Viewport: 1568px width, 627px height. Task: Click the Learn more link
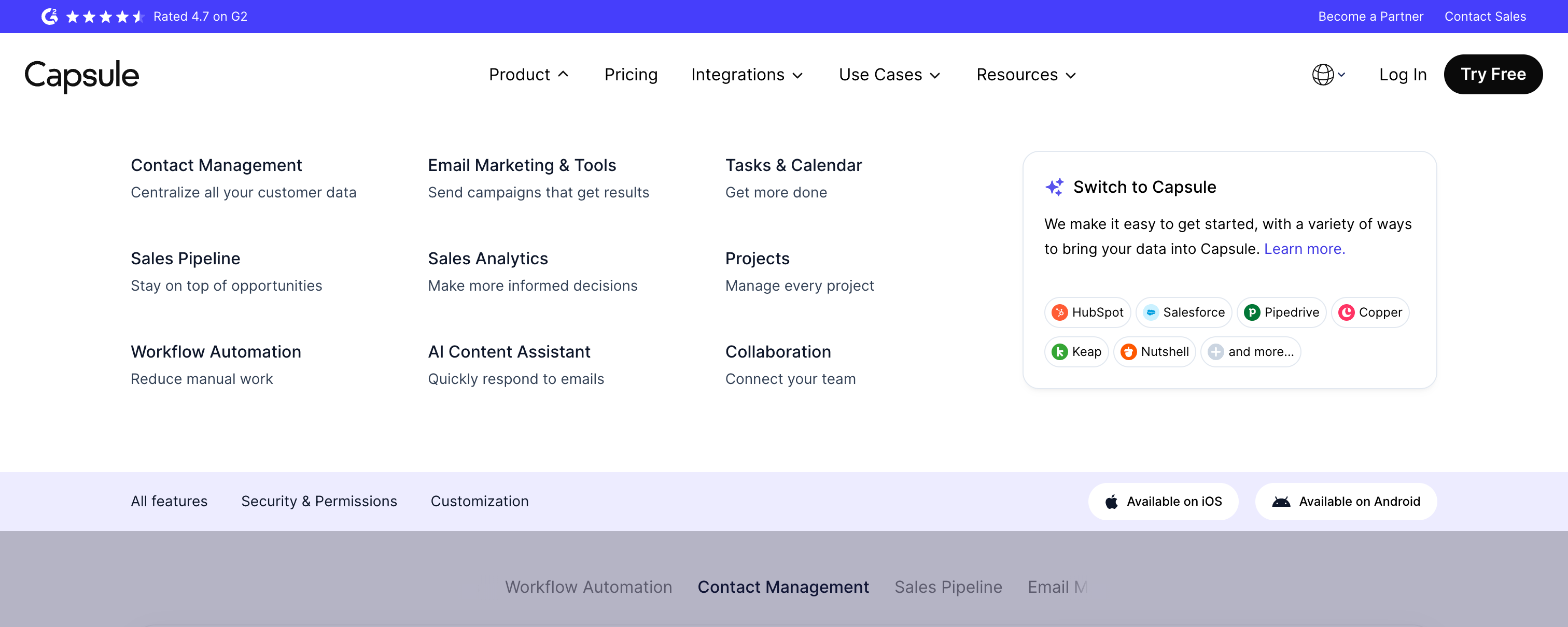point(1304,249)
